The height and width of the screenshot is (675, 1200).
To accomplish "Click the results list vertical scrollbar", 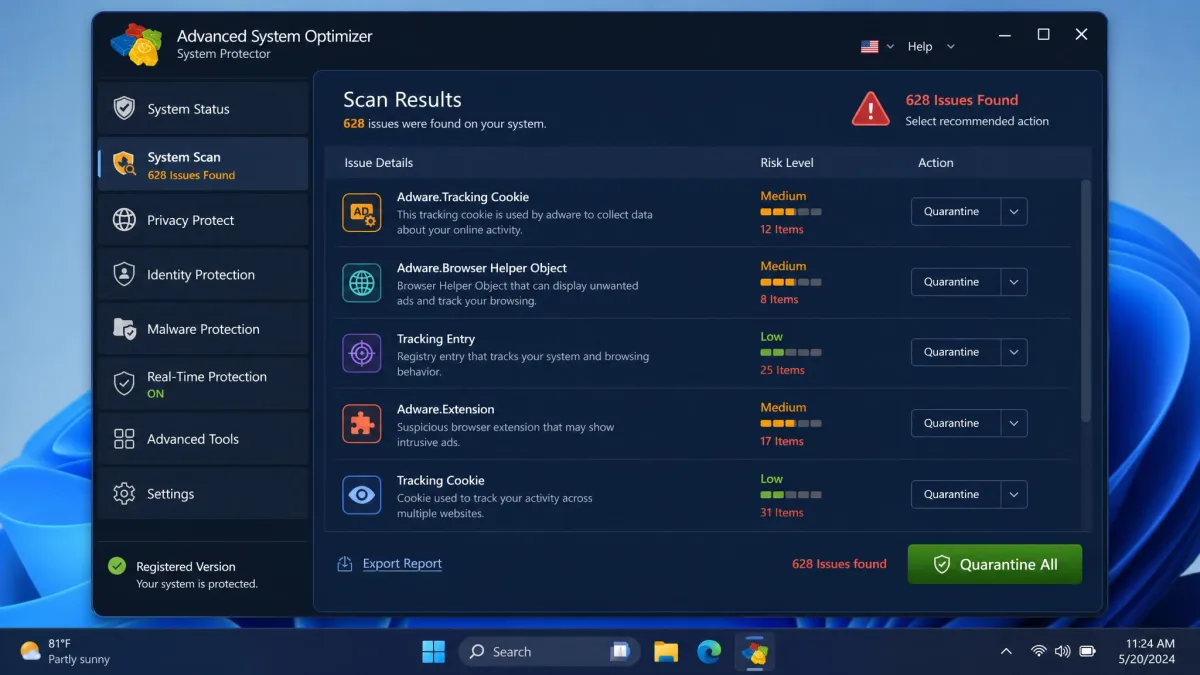I will coord(1086,300).
